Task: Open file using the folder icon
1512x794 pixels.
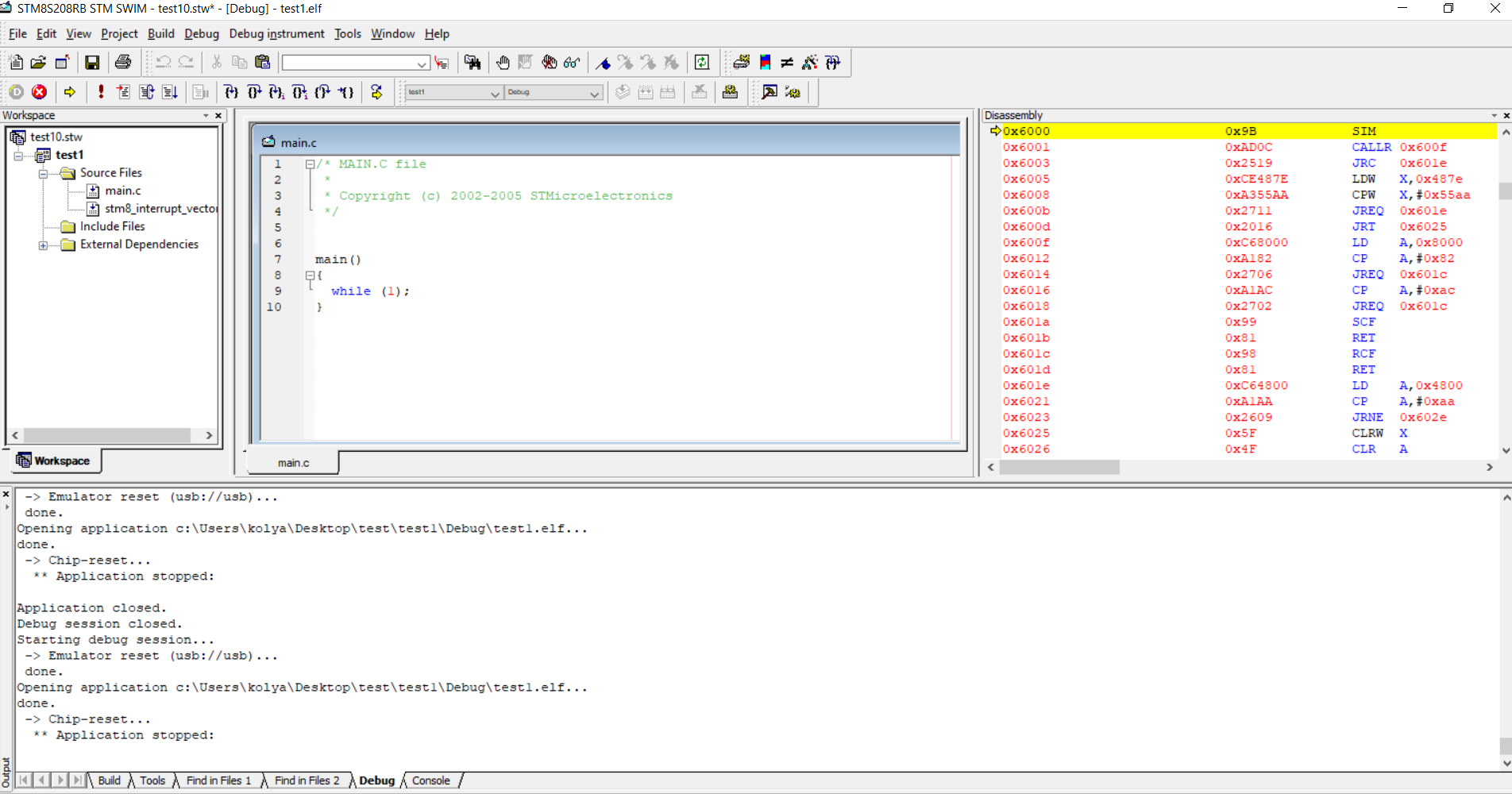Action: tap(38, 63)
